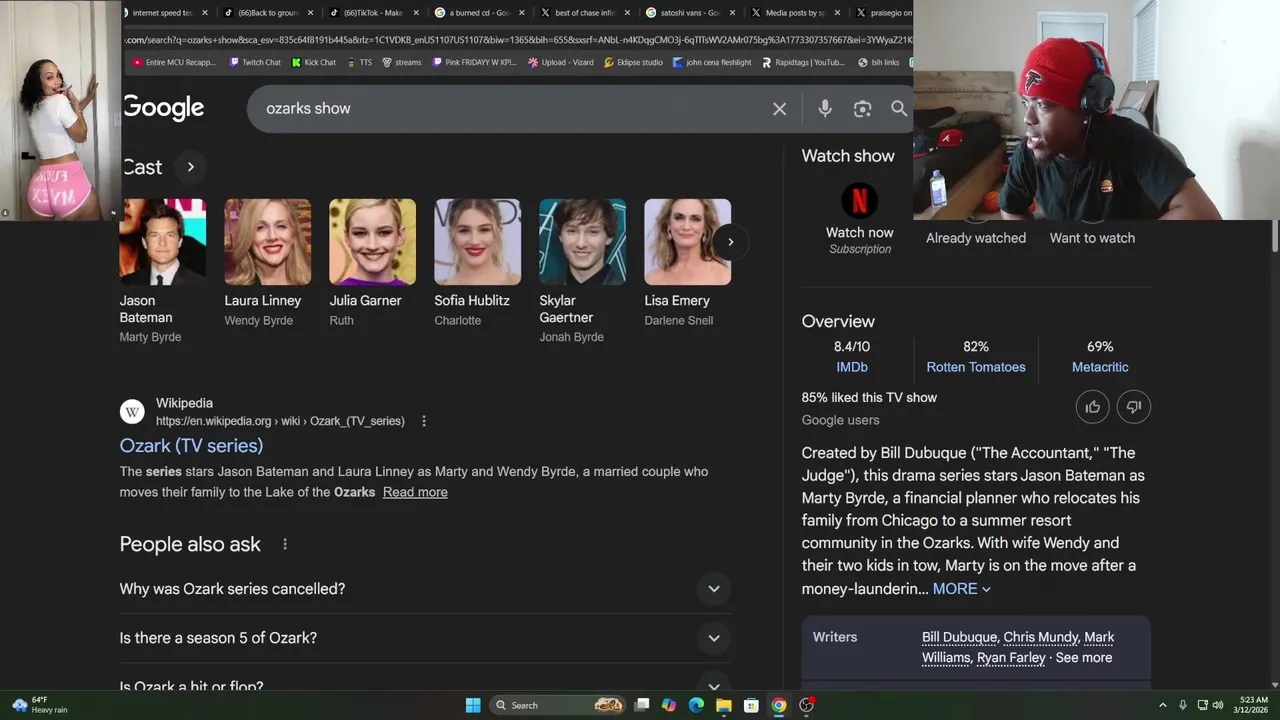
Task: Expand 'Is Ozark a hit or flop?' question
Action: click(425, 686)
